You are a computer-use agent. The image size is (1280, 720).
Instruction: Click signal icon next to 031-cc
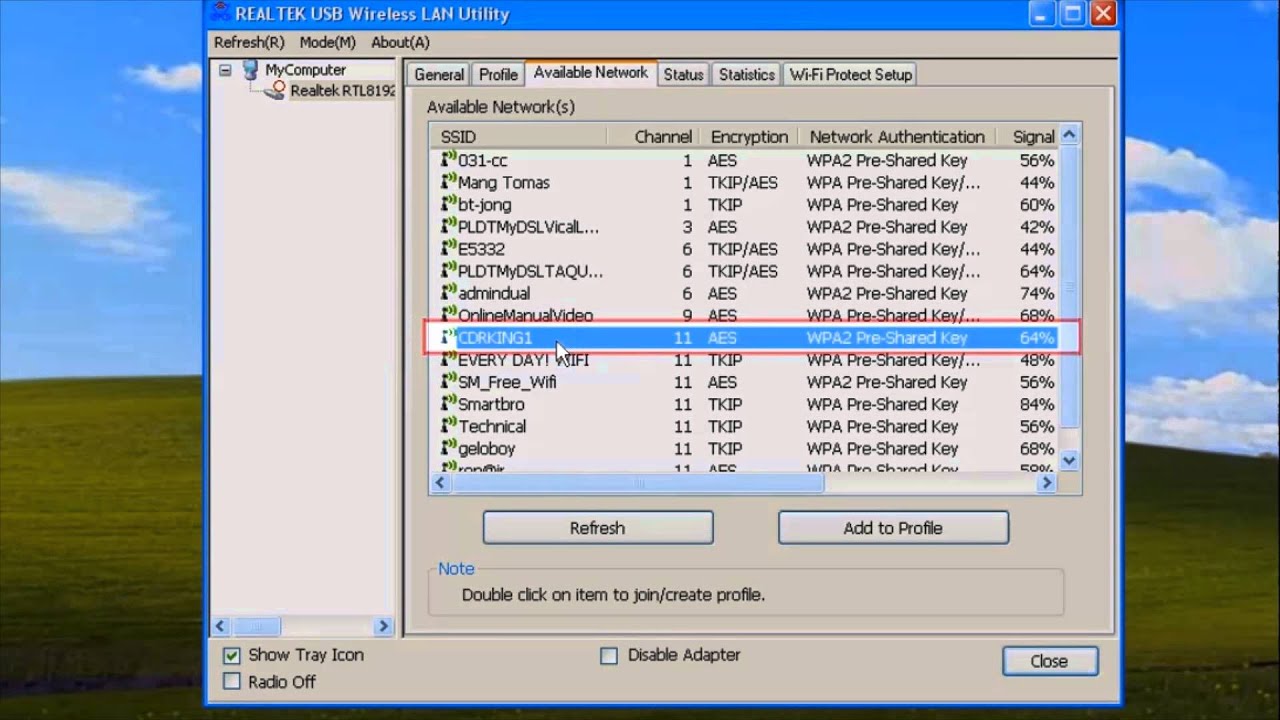click(449, 160)
